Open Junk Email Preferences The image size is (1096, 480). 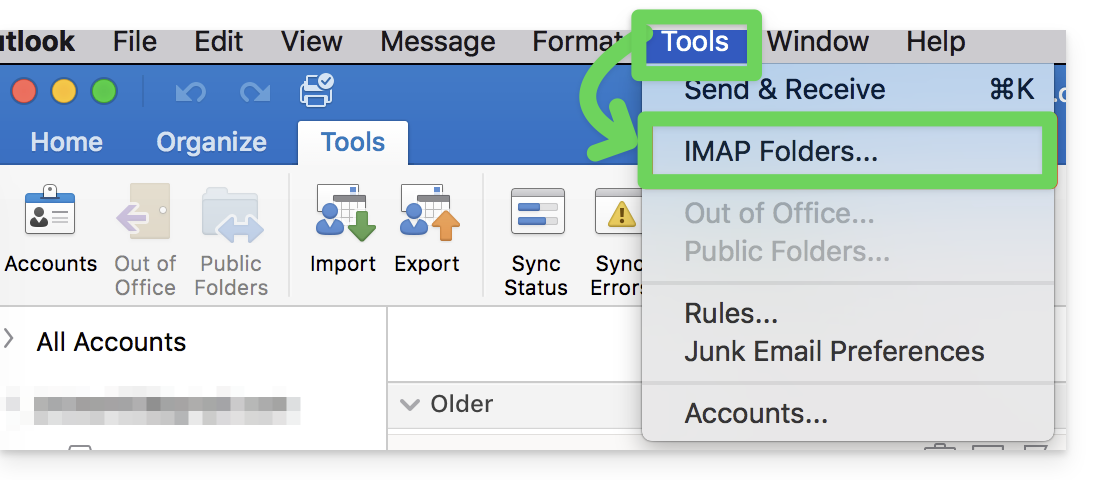834,352
